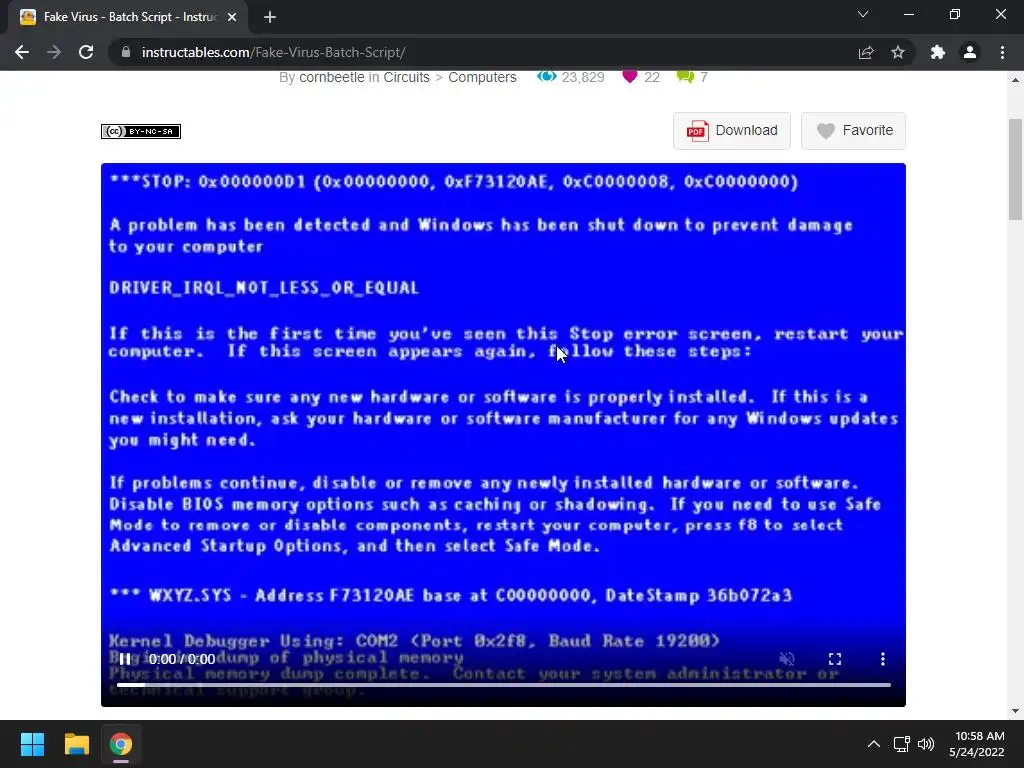Bookmark this page with the star icon
The image size is (1024, 768).
tap(898, 52)
